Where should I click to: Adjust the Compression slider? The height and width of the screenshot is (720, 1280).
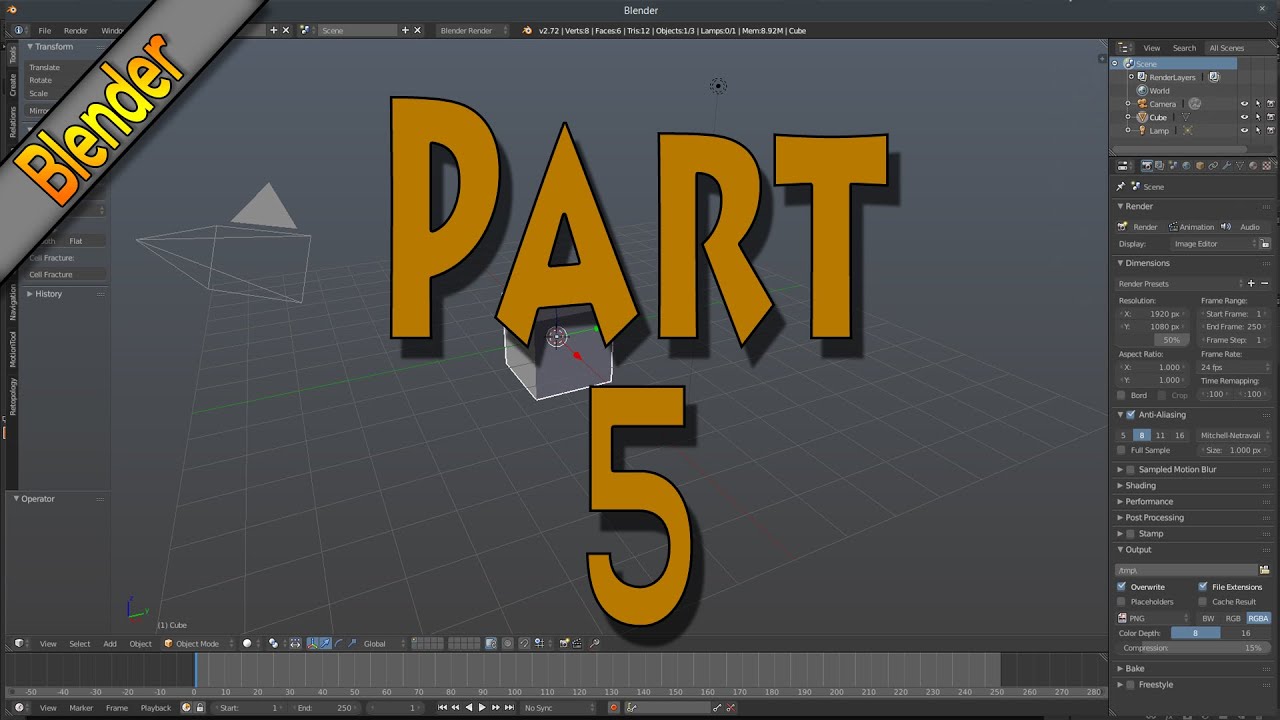pyautogui.click(x=1194, y=648)
